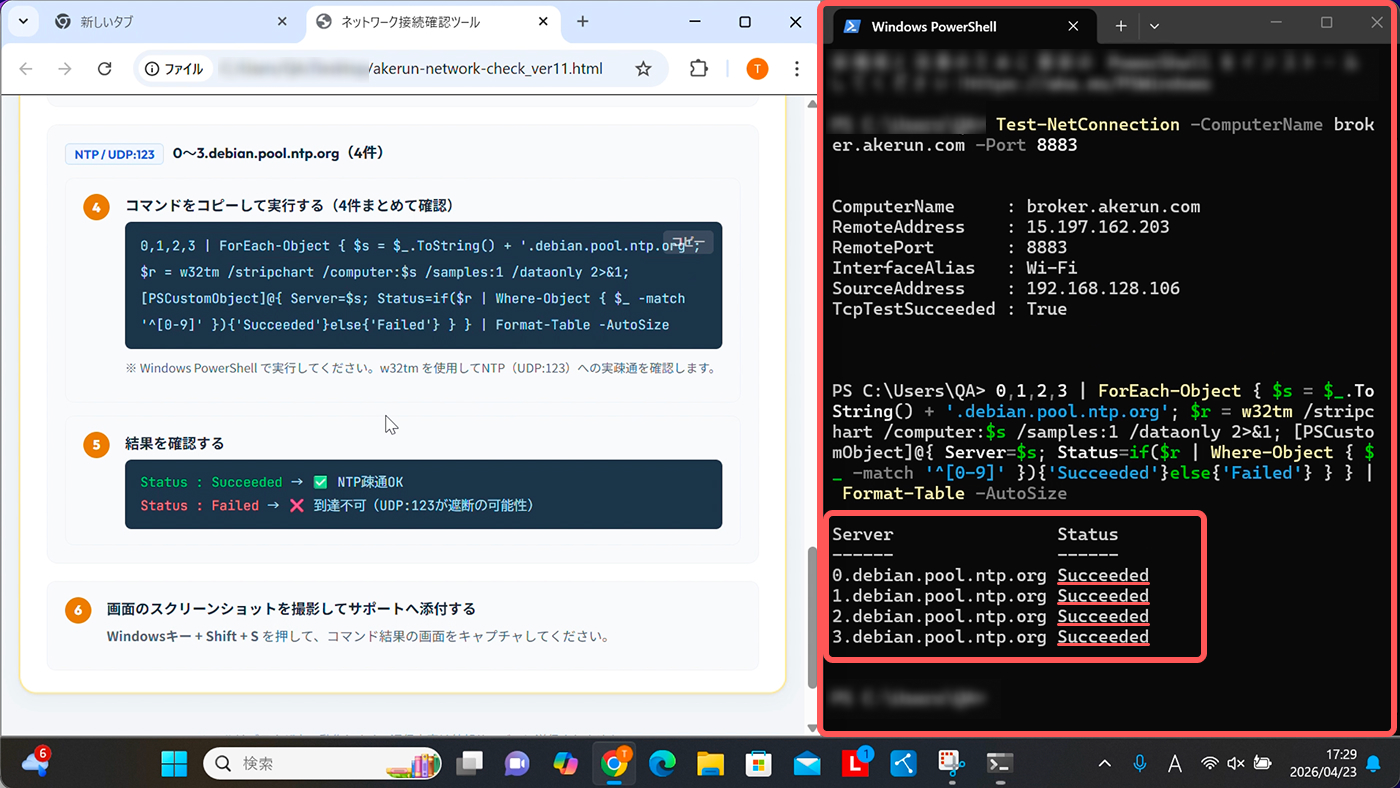This screenshot has height=788, width=1400.
Task: Select the ネットワーク接続確認ツール tab
Action: click(430, 22)
